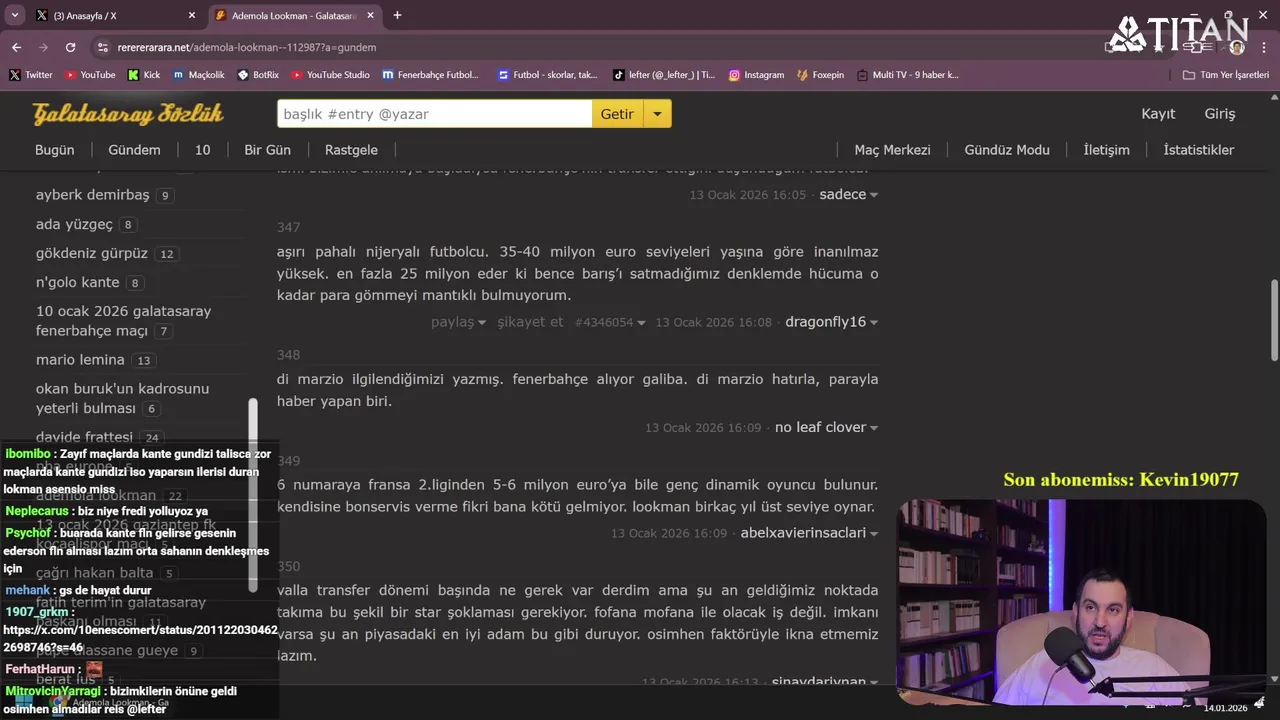
Task: Toggle Gündüz Modu day mode
Action: tap(1007, 150)
